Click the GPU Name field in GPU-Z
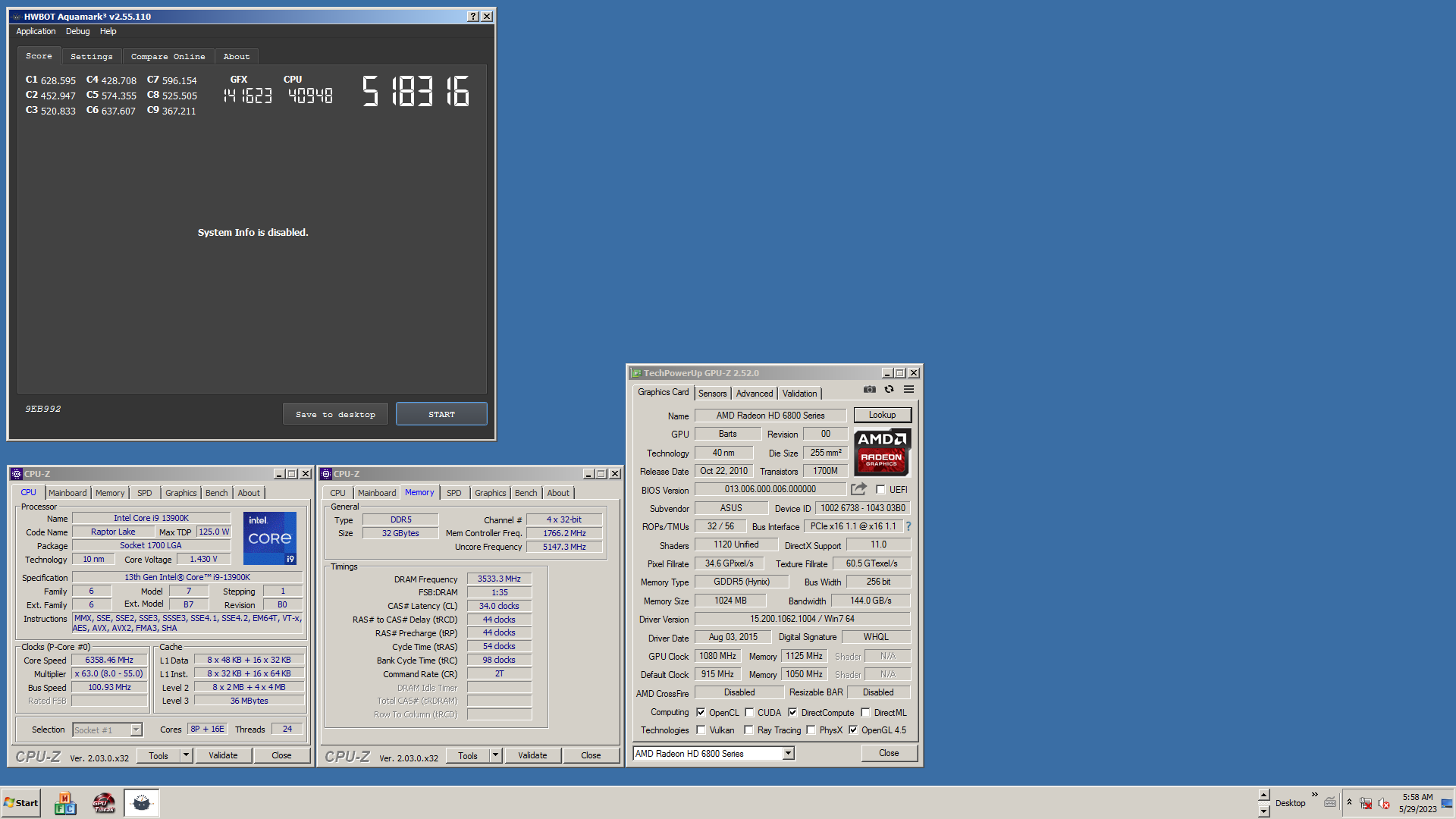 click(770, 416)
